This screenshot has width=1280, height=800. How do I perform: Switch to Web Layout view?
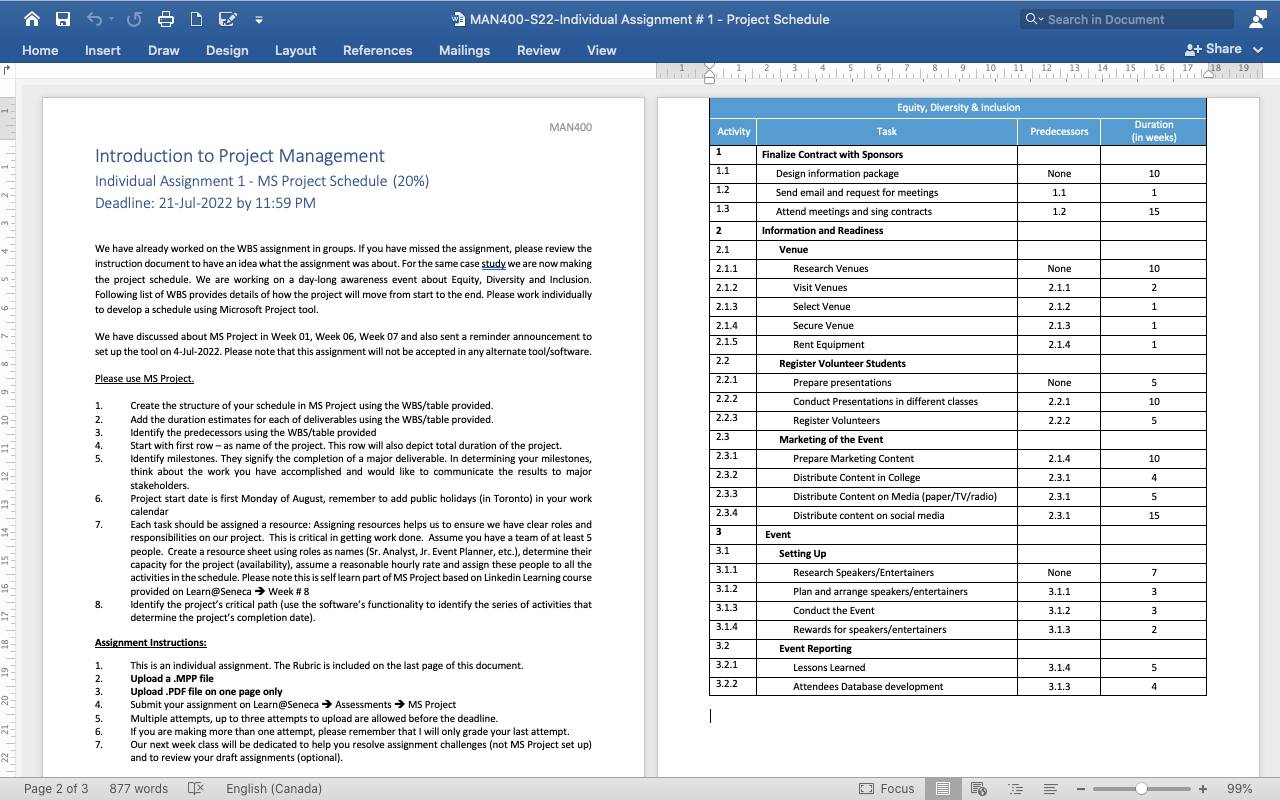click(979, 788)
